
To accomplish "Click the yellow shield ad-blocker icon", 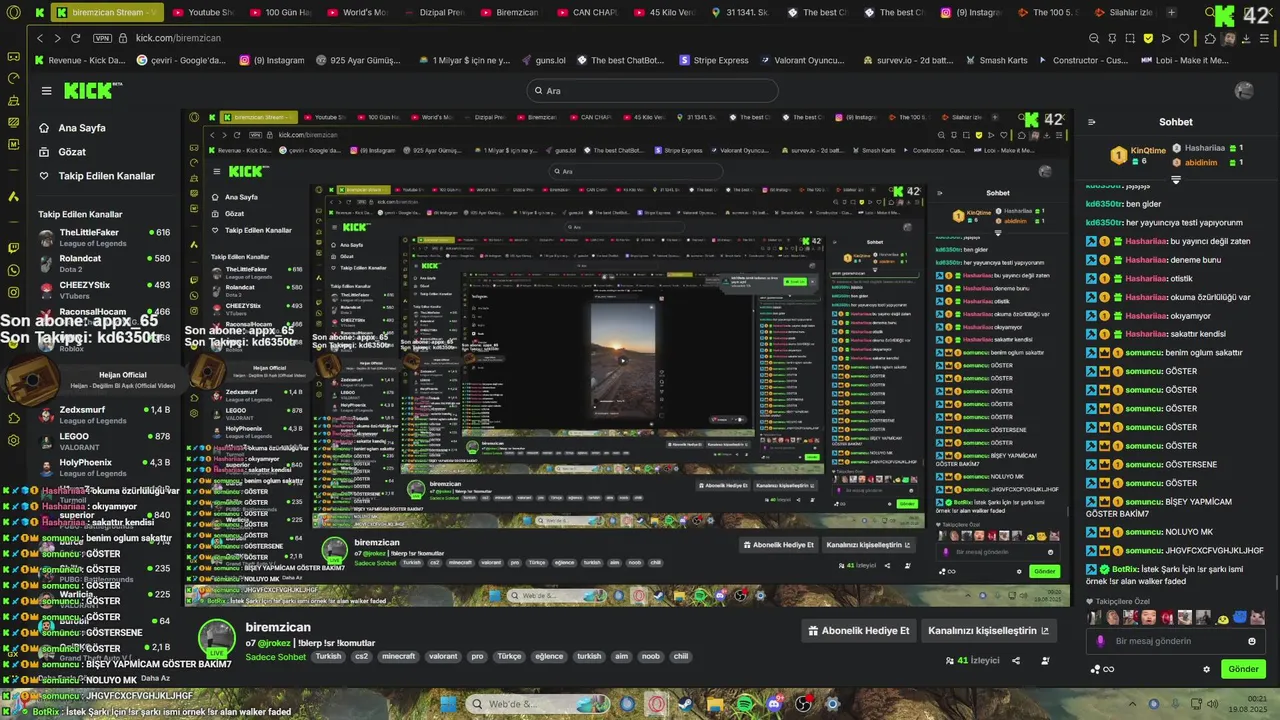I will [x=1148, y=38].
